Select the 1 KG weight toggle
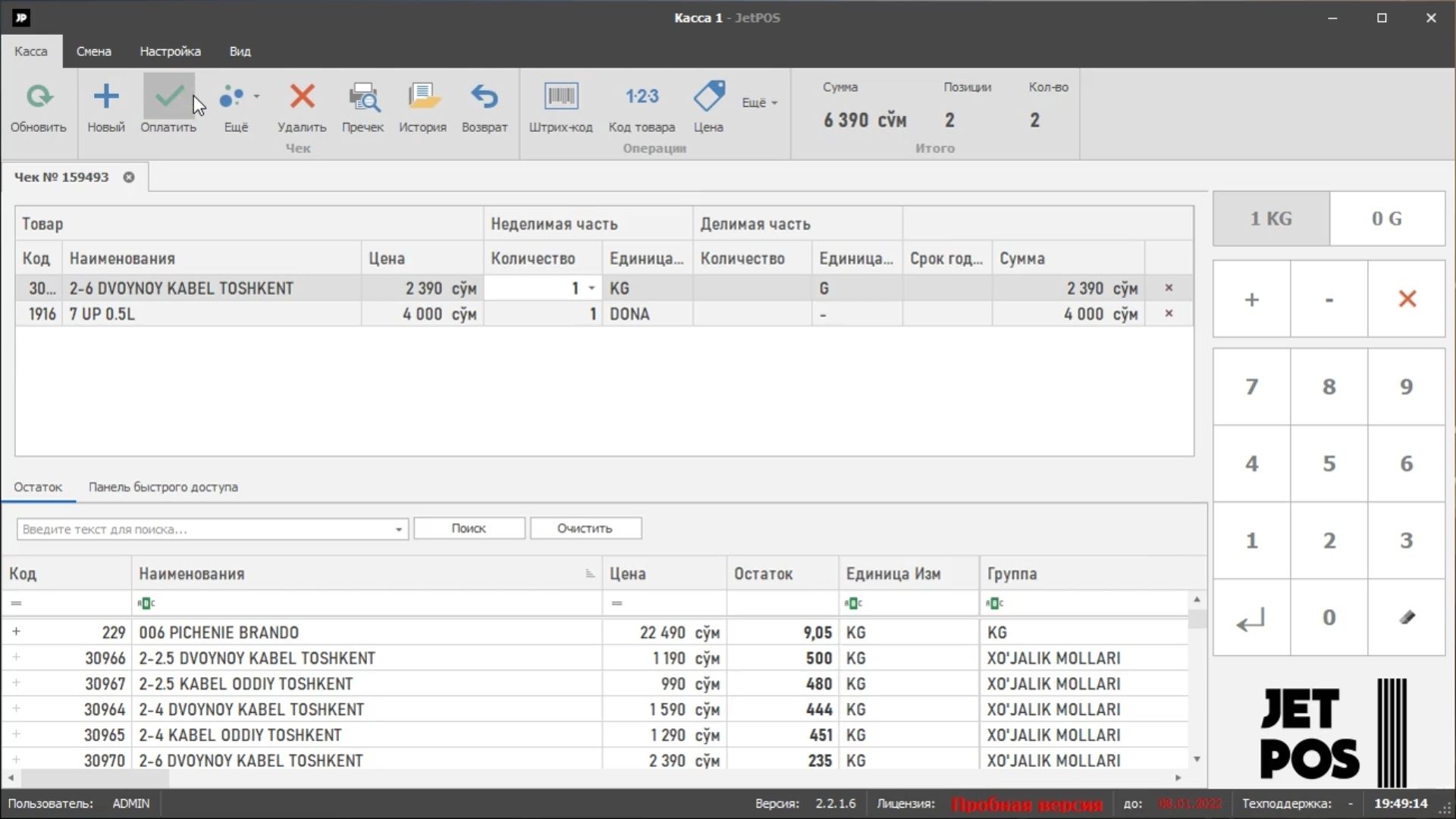Screen dimensions: 1456x819 pyautogui.click(x=1271, y=218)
